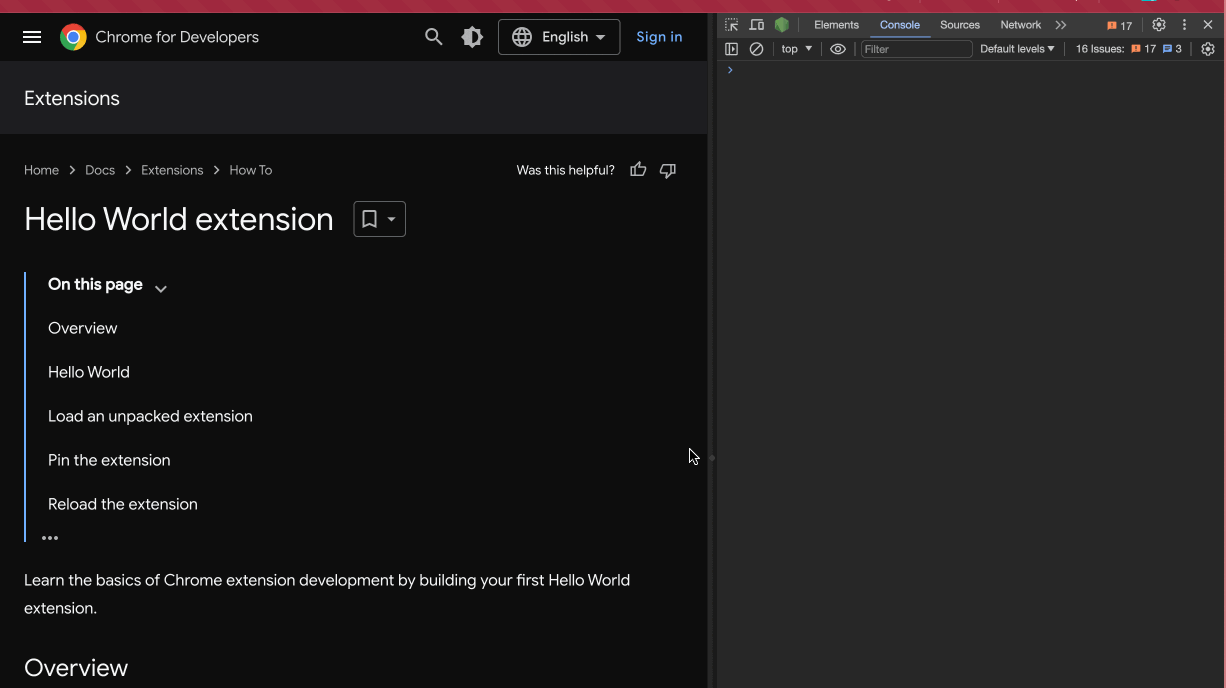Toggle dark mode on the documentation site
The width and height of the screenshot is (1226, 688).
[471, 36]
